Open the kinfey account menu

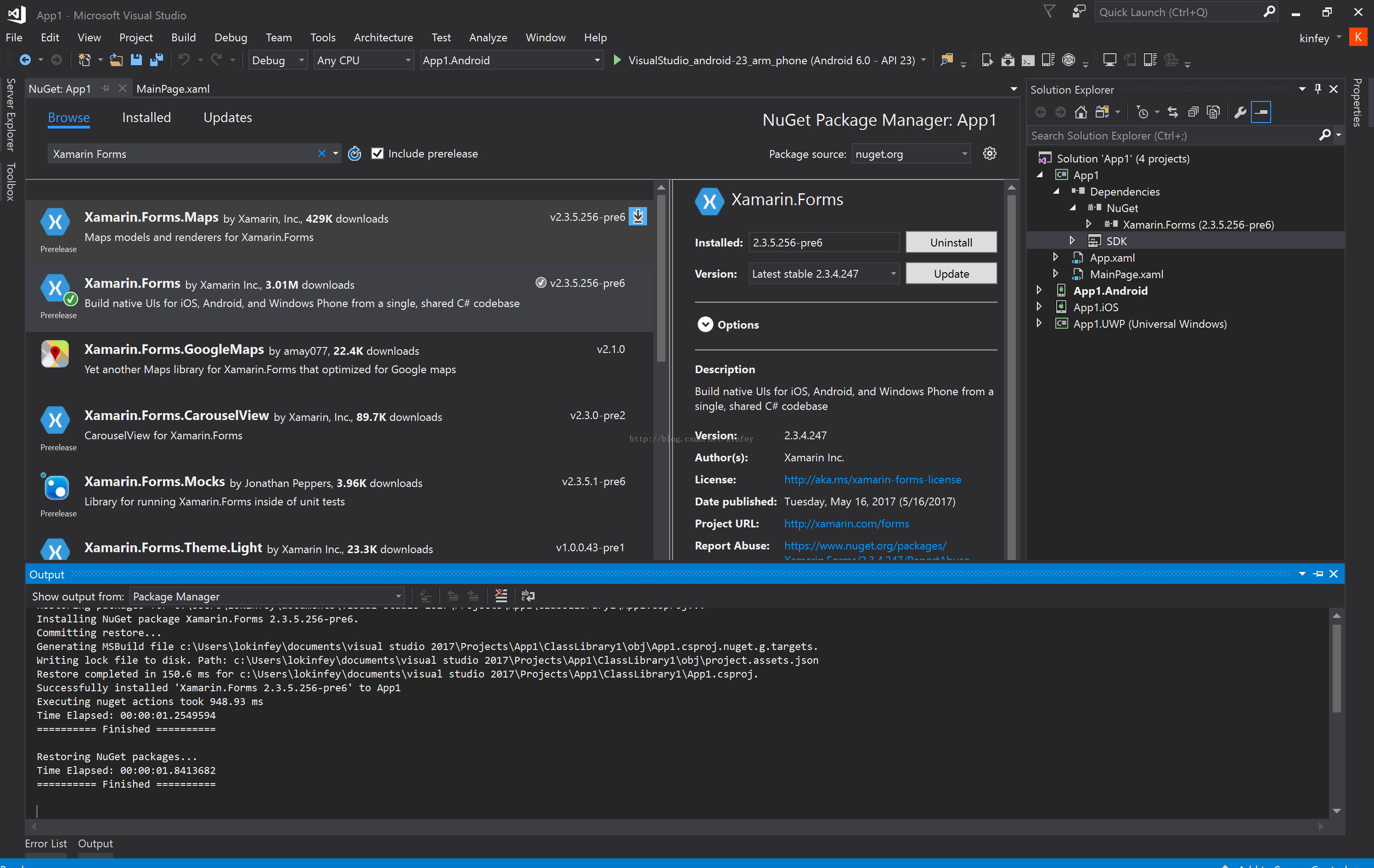pyautogui.click(x=1319, y=38)
